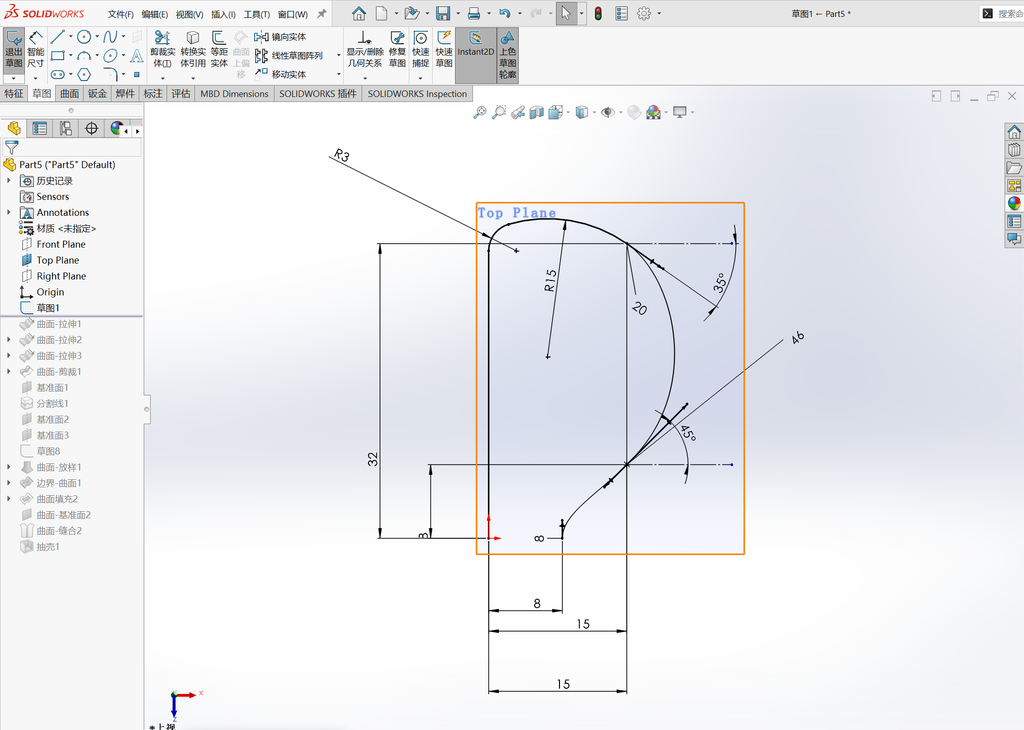Switch to 钣金 Sheet Metal tab
The image size is (1024, 730).
tap(97, 93)
